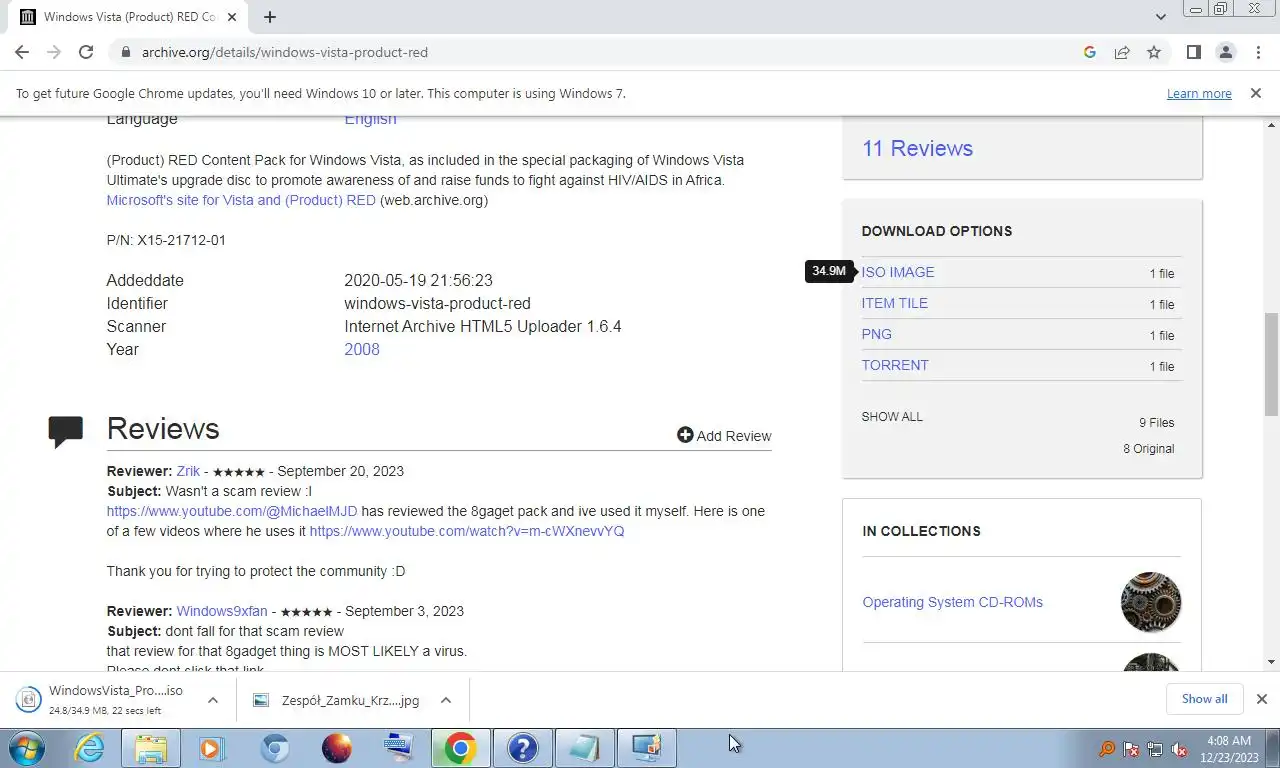
Task: Download the ISO IMAGE option
Action: coord(898,272)
